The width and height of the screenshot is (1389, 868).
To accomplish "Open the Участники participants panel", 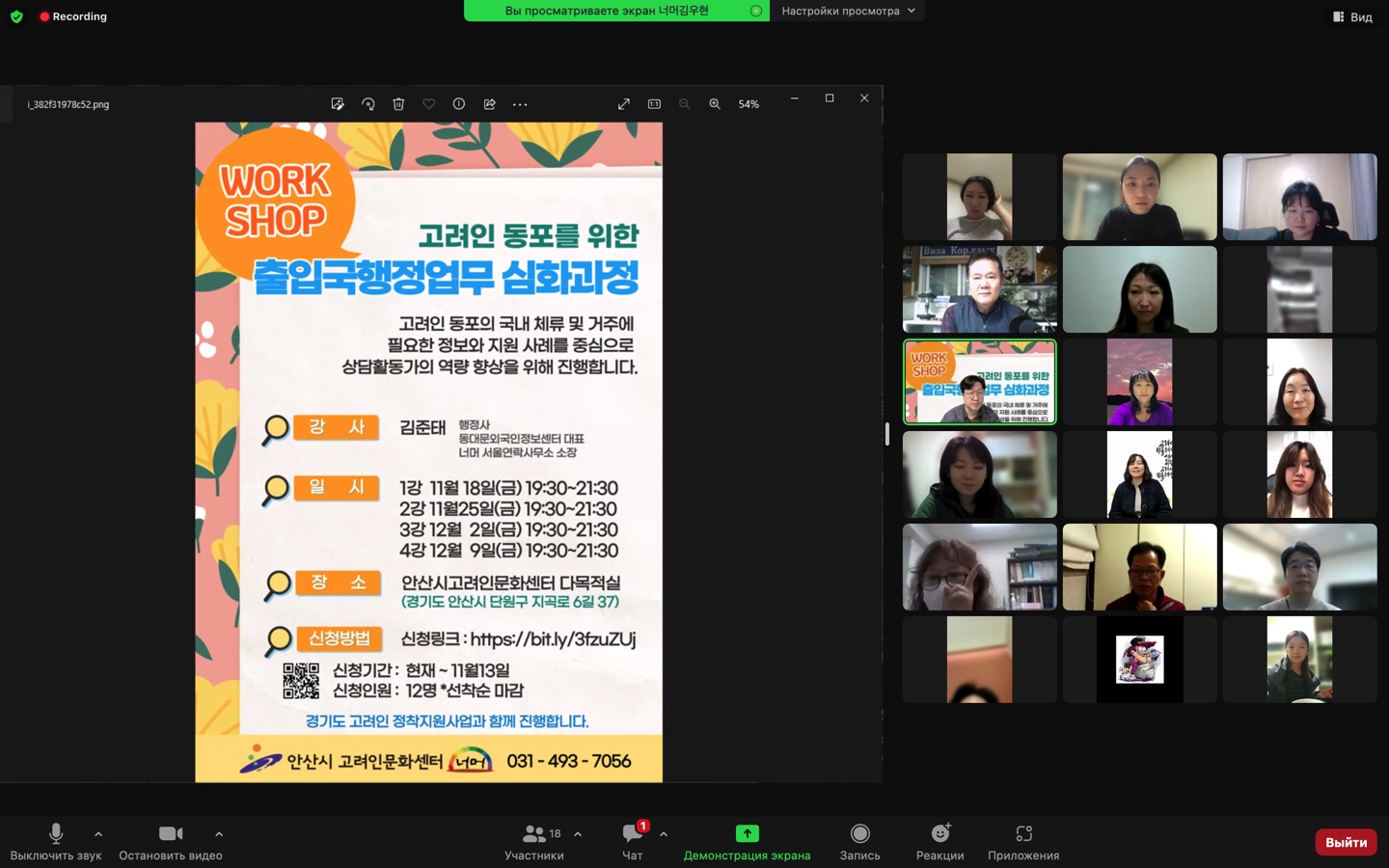I will (533, 841).
